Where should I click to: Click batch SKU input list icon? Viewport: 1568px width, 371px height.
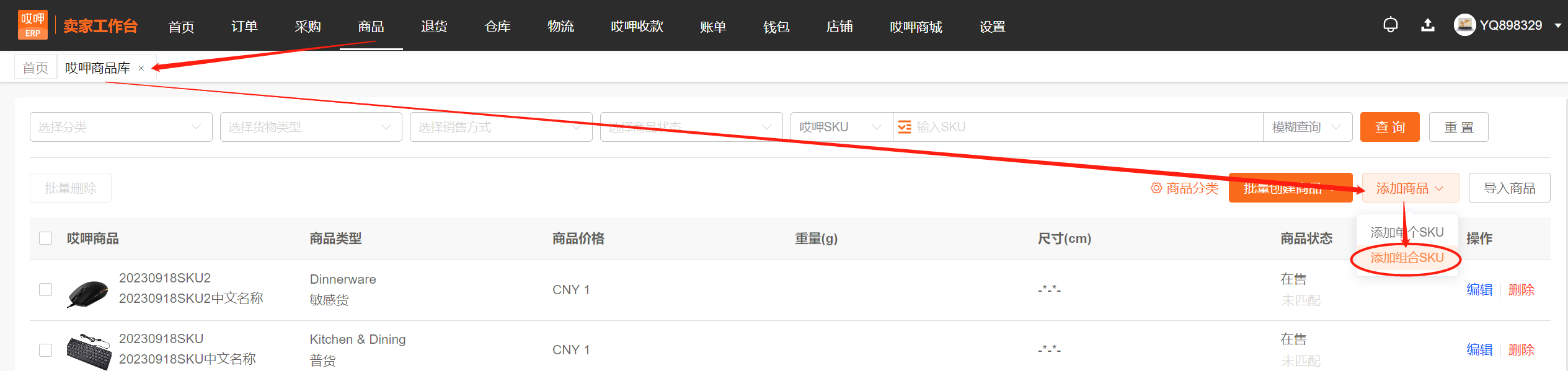coord(905,127)
